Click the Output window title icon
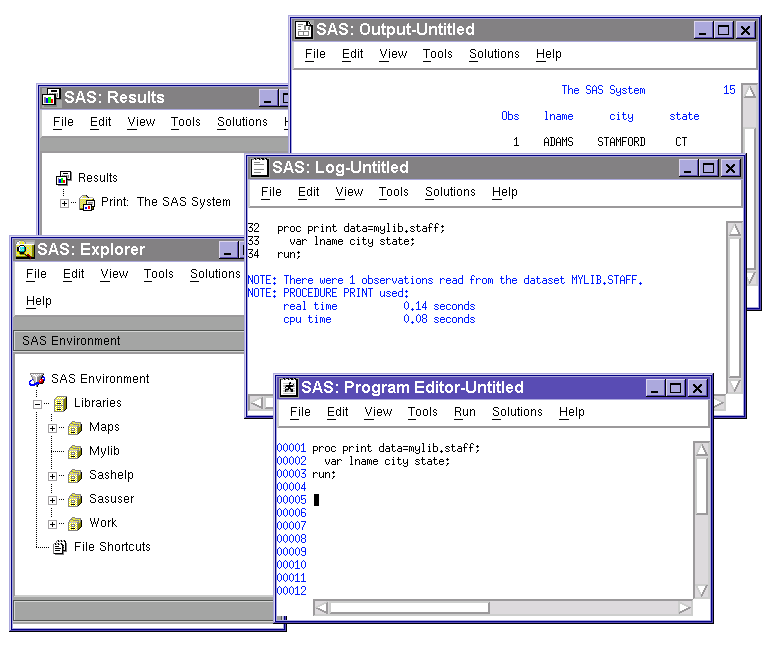Image resolution: width=767 pixels, height=649 pixels. pos(303,29)
